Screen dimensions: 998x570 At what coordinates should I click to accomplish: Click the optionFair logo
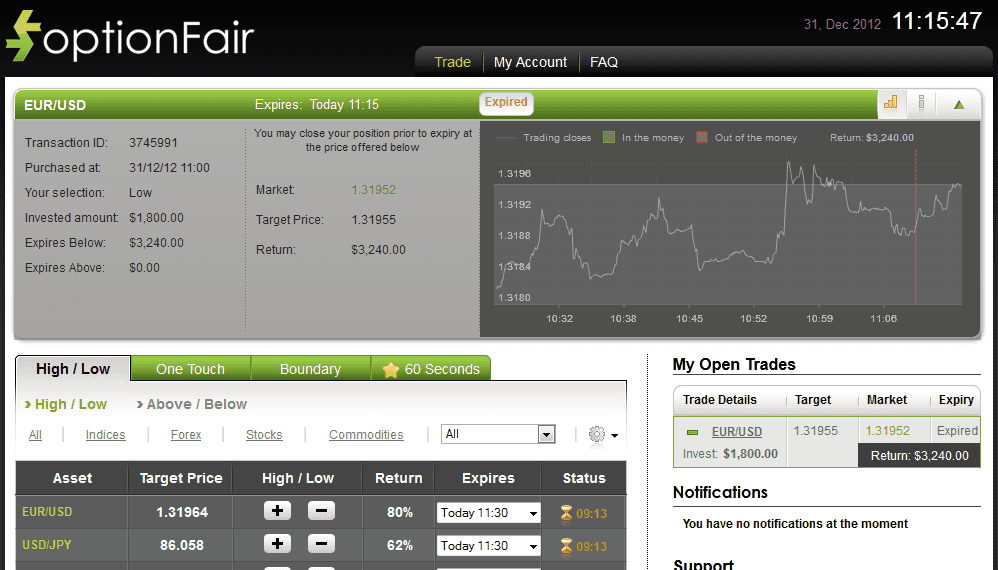[x=130, y=37]
